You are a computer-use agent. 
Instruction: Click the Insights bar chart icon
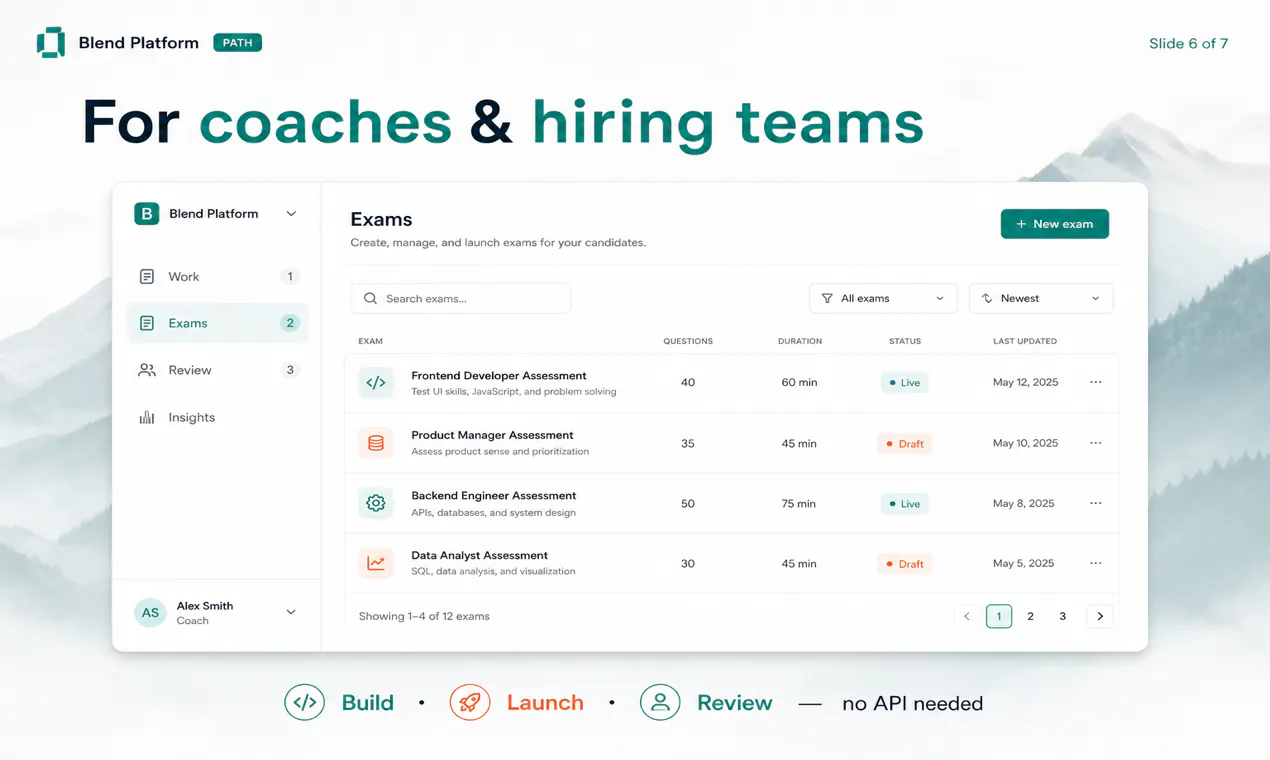tap(147, 417)
